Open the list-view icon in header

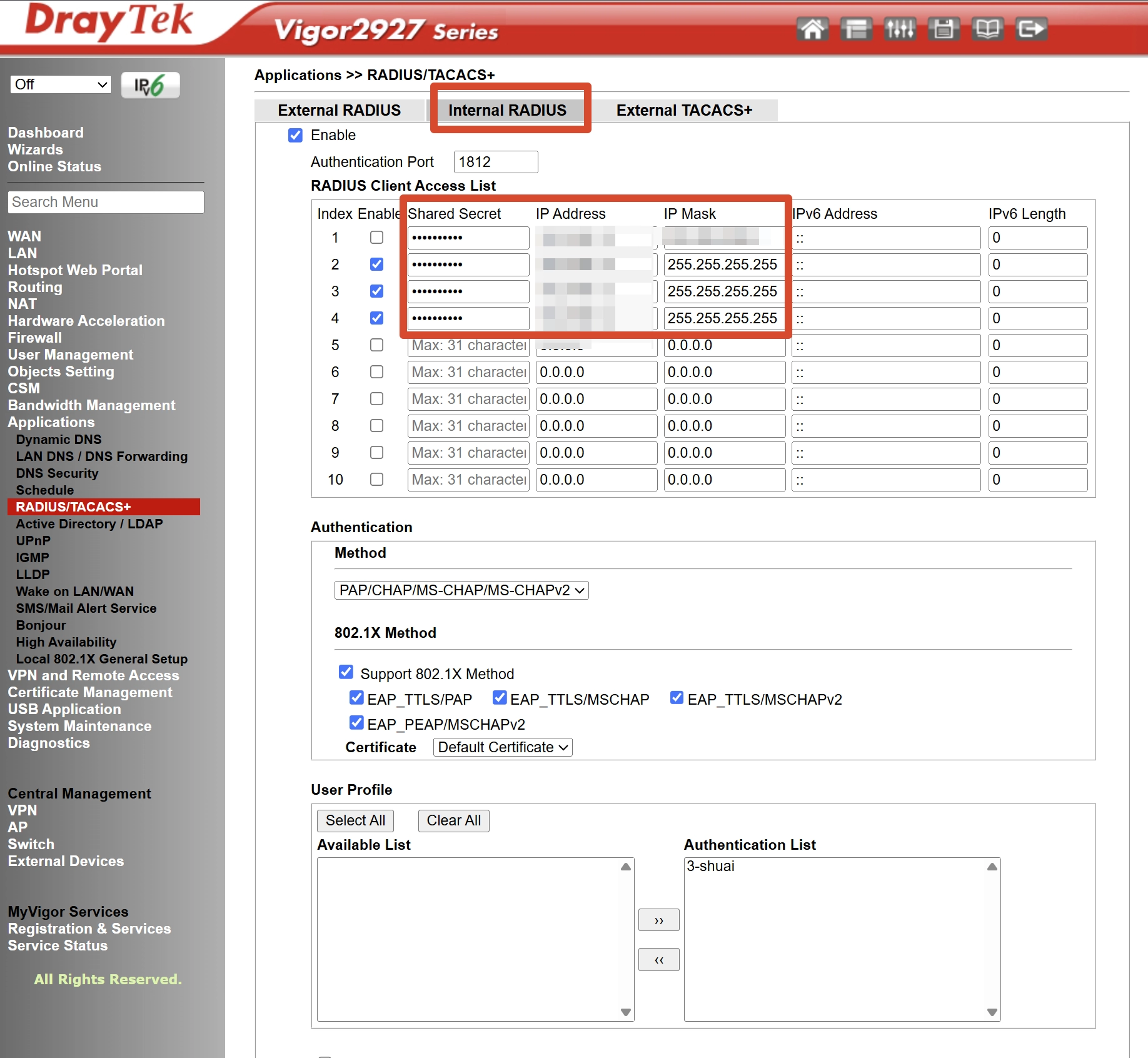pyautogui.click(x=856, y=29)
